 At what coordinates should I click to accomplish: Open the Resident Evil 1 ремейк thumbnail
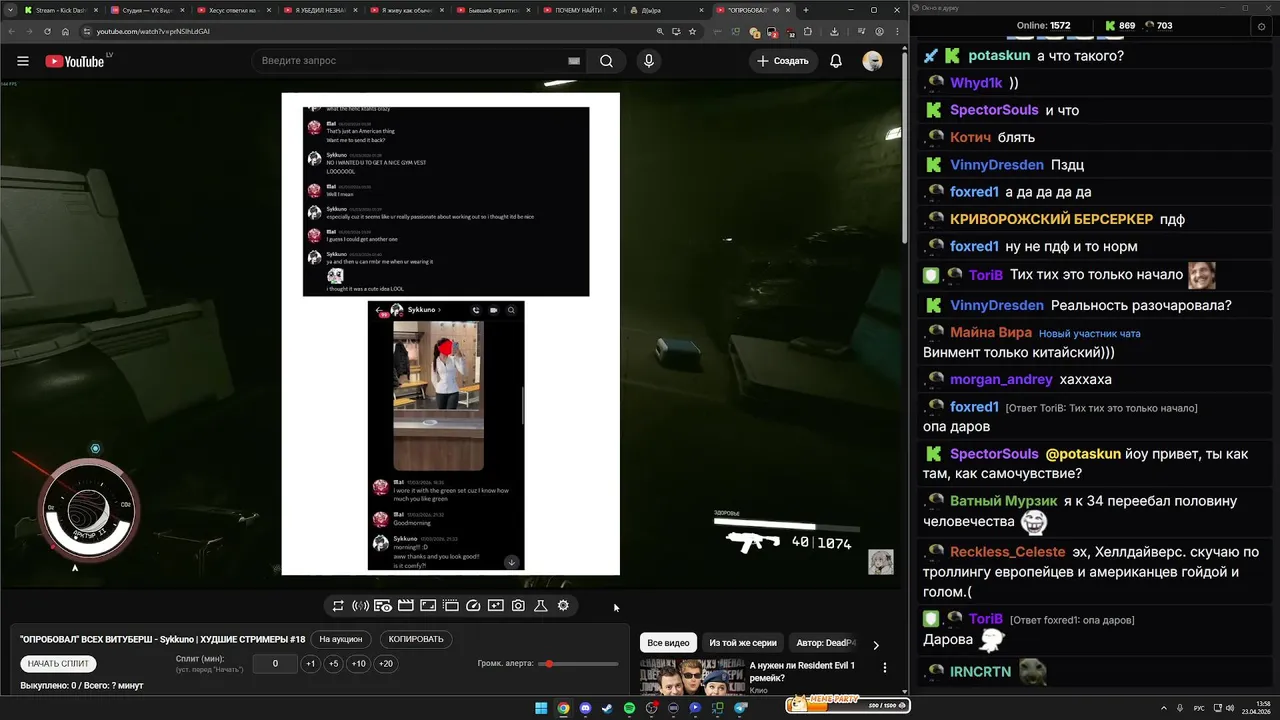pyautogui.click(x=691, y=677)
